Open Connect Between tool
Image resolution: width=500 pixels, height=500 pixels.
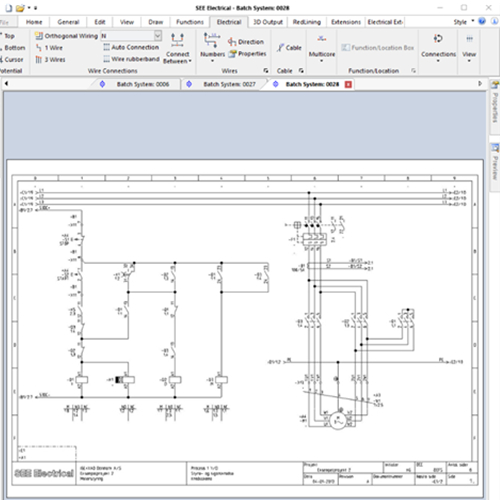pyautogui.click(x=177, y=48)
